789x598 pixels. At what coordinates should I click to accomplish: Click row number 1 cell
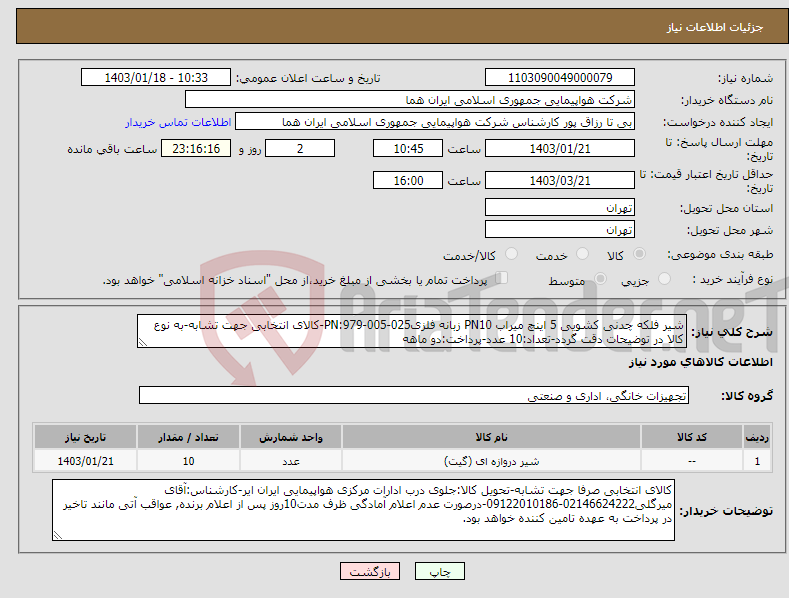pos(757,461)
